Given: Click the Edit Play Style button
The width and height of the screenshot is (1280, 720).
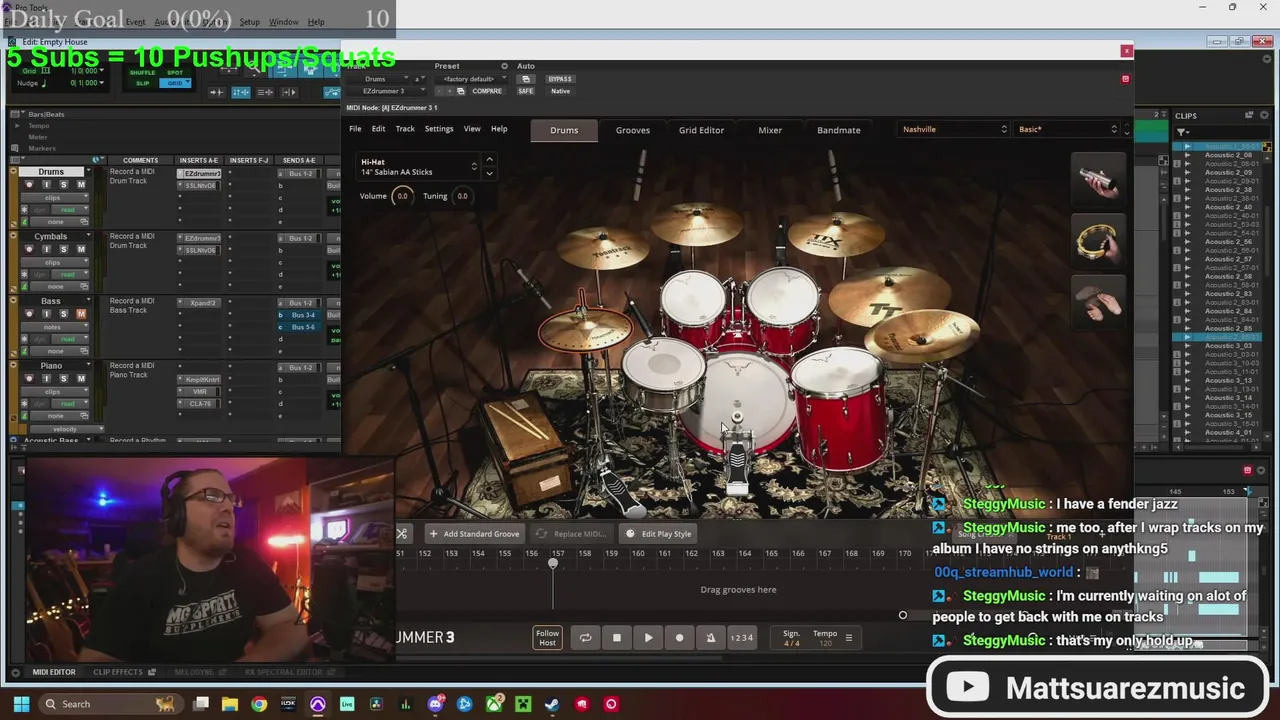Looking at the screenshot, I should [658, 534].
